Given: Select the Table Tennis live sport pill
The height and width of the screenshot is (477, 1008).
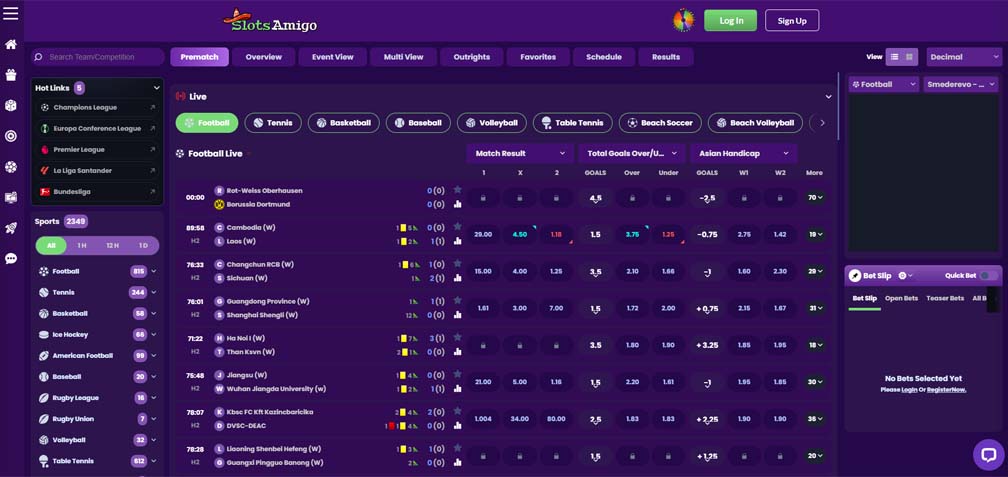Looking at the screenshot, I should coord(573,123).
